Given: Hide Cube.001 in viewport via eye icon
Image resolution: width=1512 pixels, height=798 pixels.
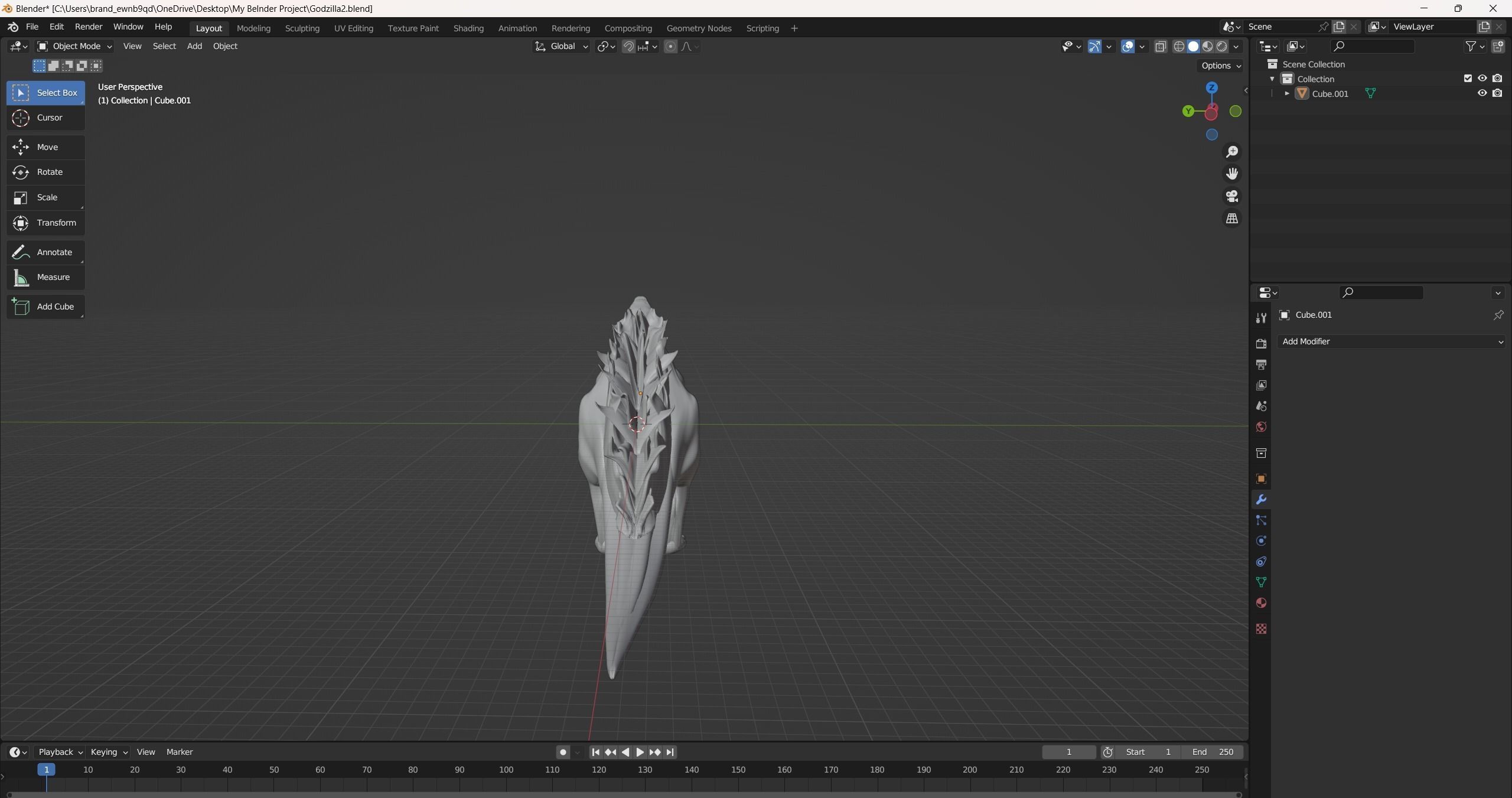Looking at the screenshot, I should [x=1482, y=93].
